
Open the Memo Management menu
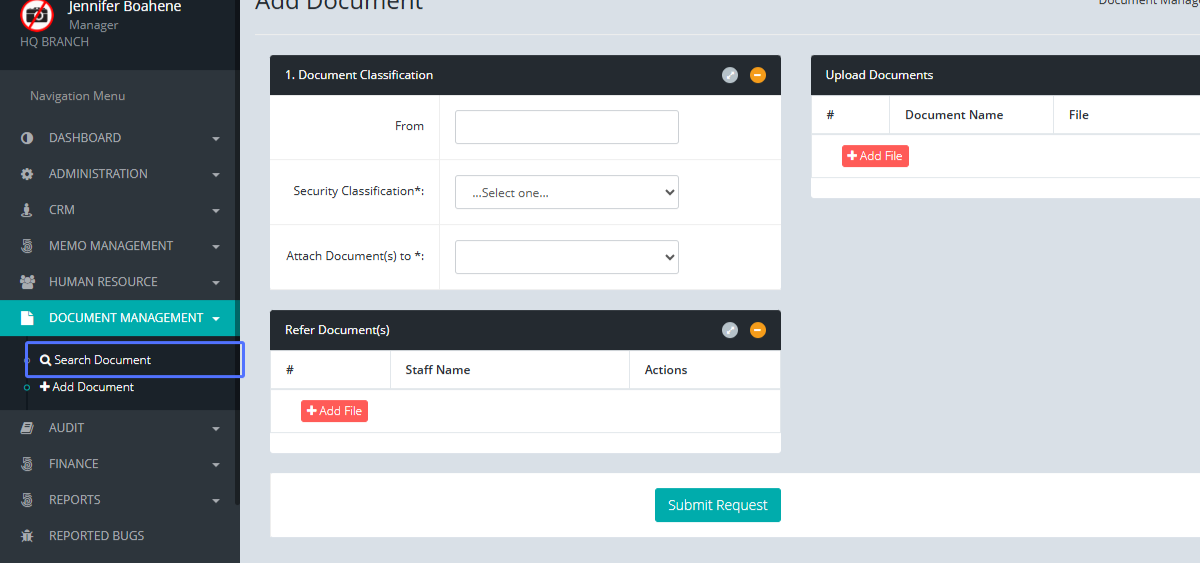111,246
